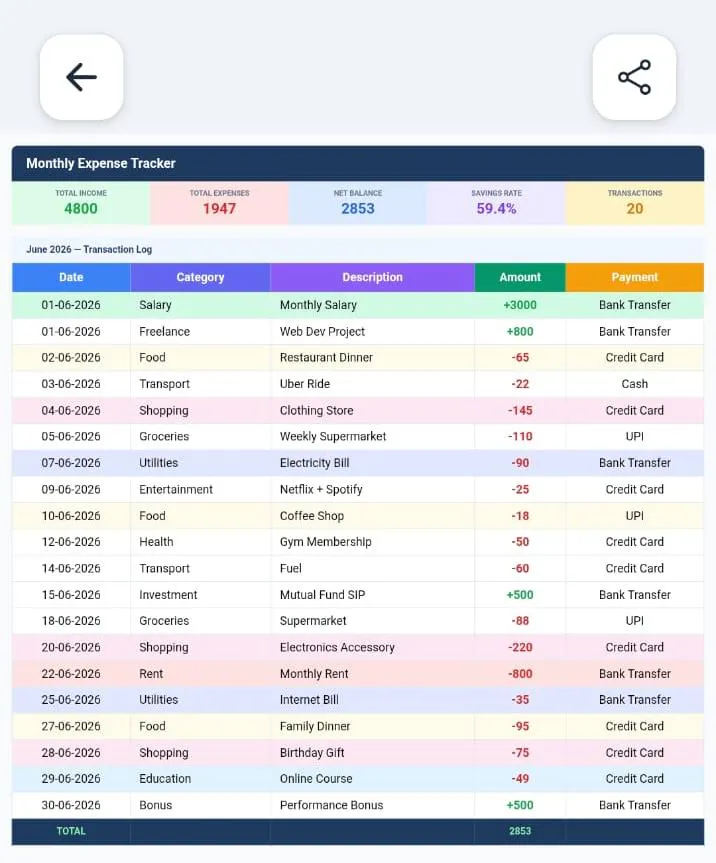This screenshot has height=863, width=716.
Task: Click the Fuel description cell
Action: [373, 569]
